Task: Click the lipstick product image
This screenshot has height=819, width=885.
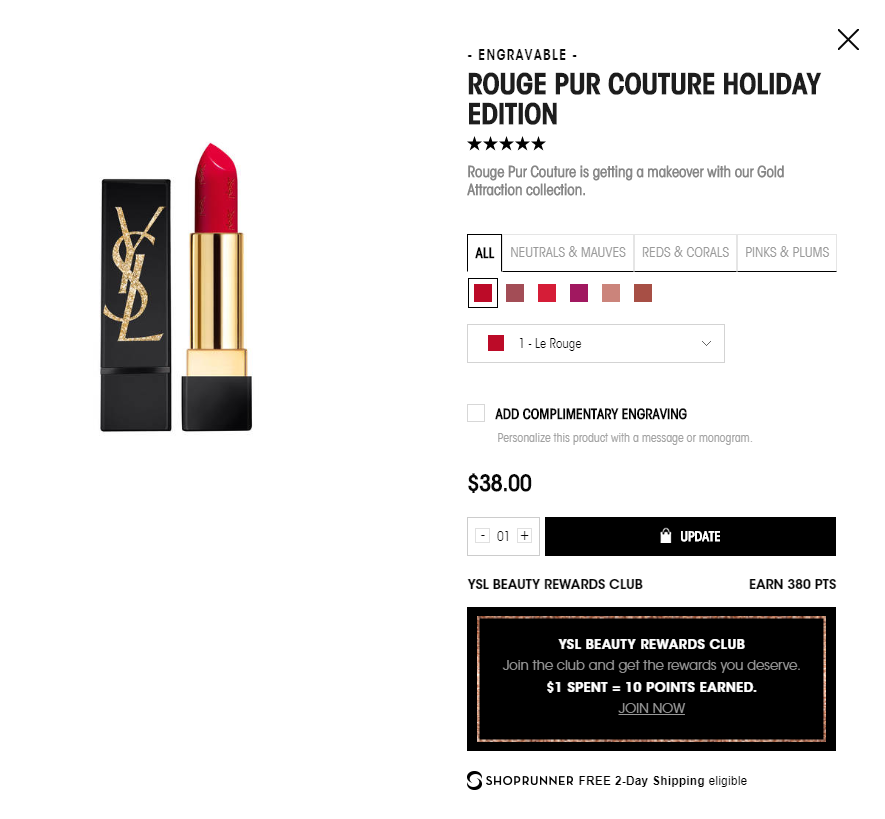Action: click(x=176, y=288)
